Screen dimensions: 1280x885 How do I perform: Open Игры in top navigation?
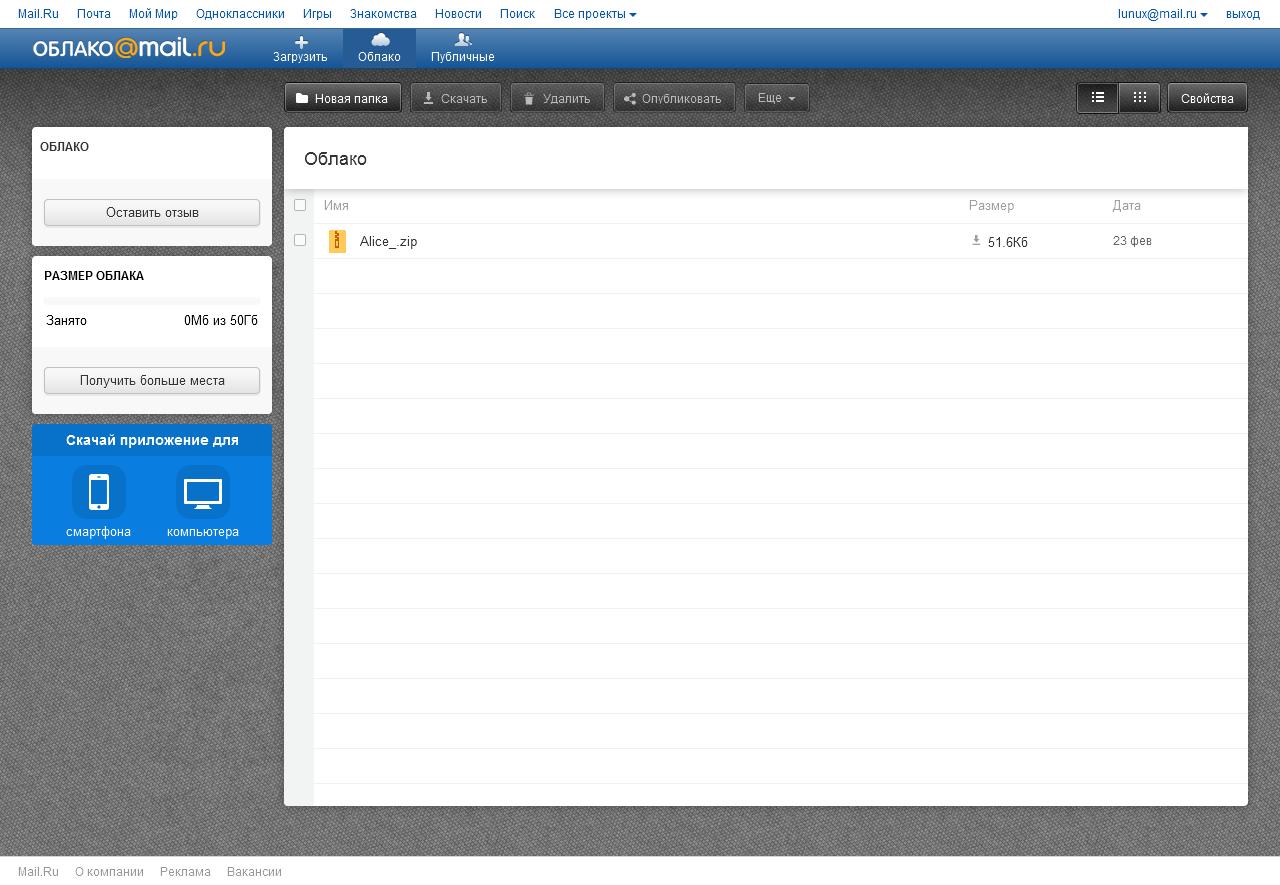(x=317, y=14)
